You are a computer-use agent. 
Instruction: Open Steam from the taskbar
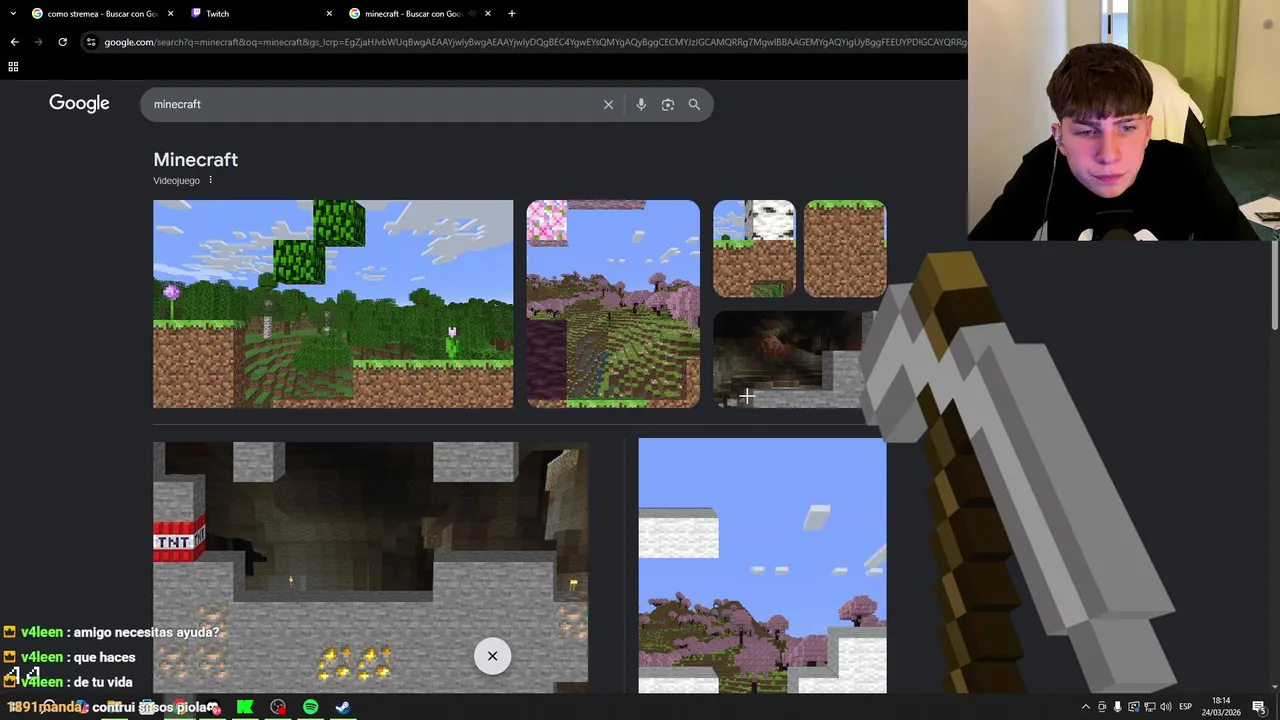pos(342,707)
